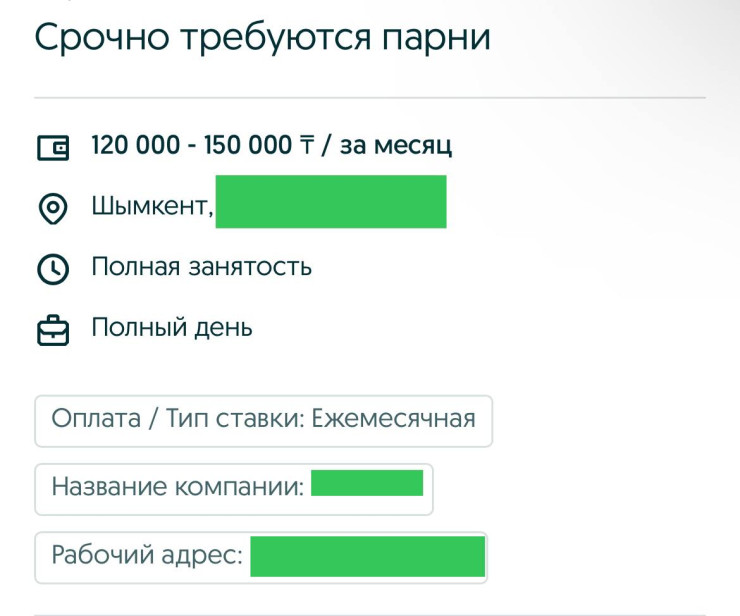Click the "за месяц" salary period text
The height and width of the screenshot is (616, 740).
396,146
